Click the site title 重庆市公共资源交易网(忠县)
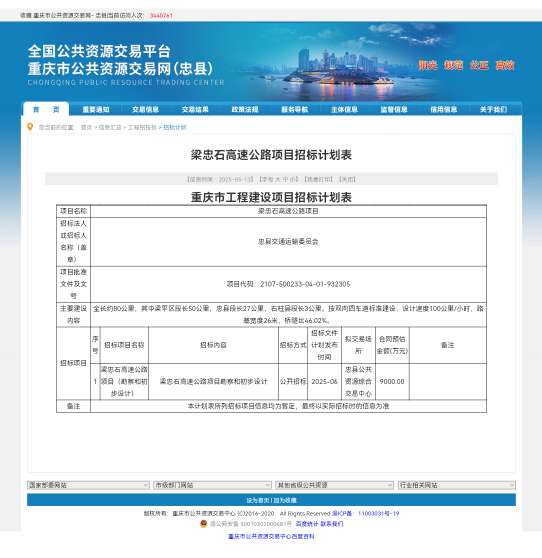The image size is (542, 558). point(120,69)
